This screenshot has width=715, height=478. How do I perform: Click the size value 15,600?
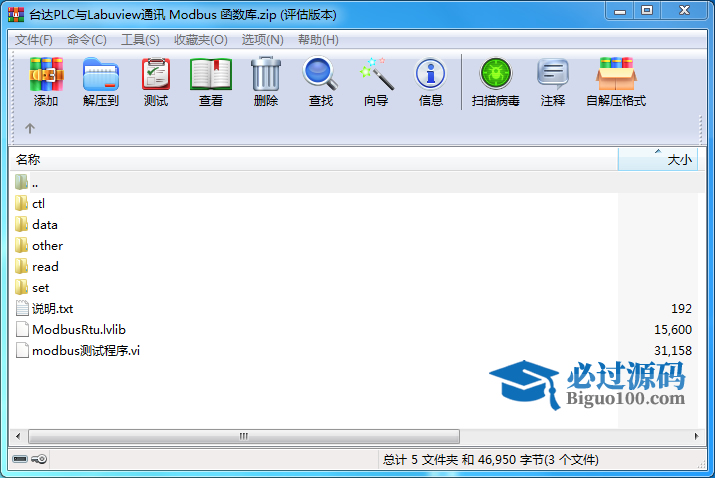(673, 329)
